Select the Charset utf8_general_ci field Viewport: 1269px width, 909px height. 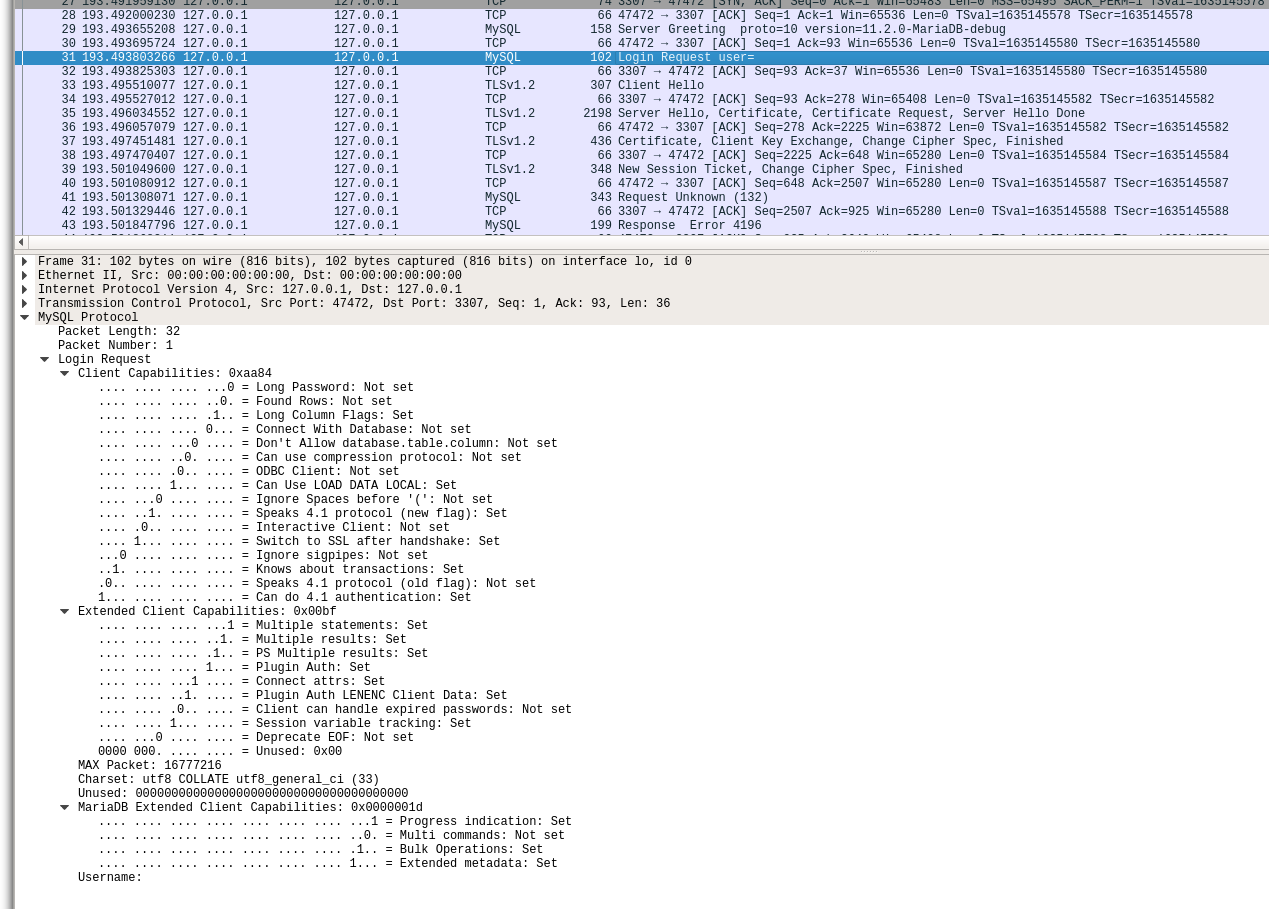click(228, 780)
